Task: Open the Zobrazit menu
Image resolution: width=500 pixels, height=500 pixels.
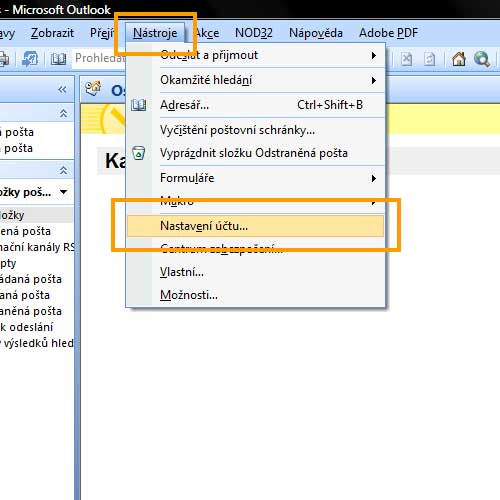Action: point(52,33)
